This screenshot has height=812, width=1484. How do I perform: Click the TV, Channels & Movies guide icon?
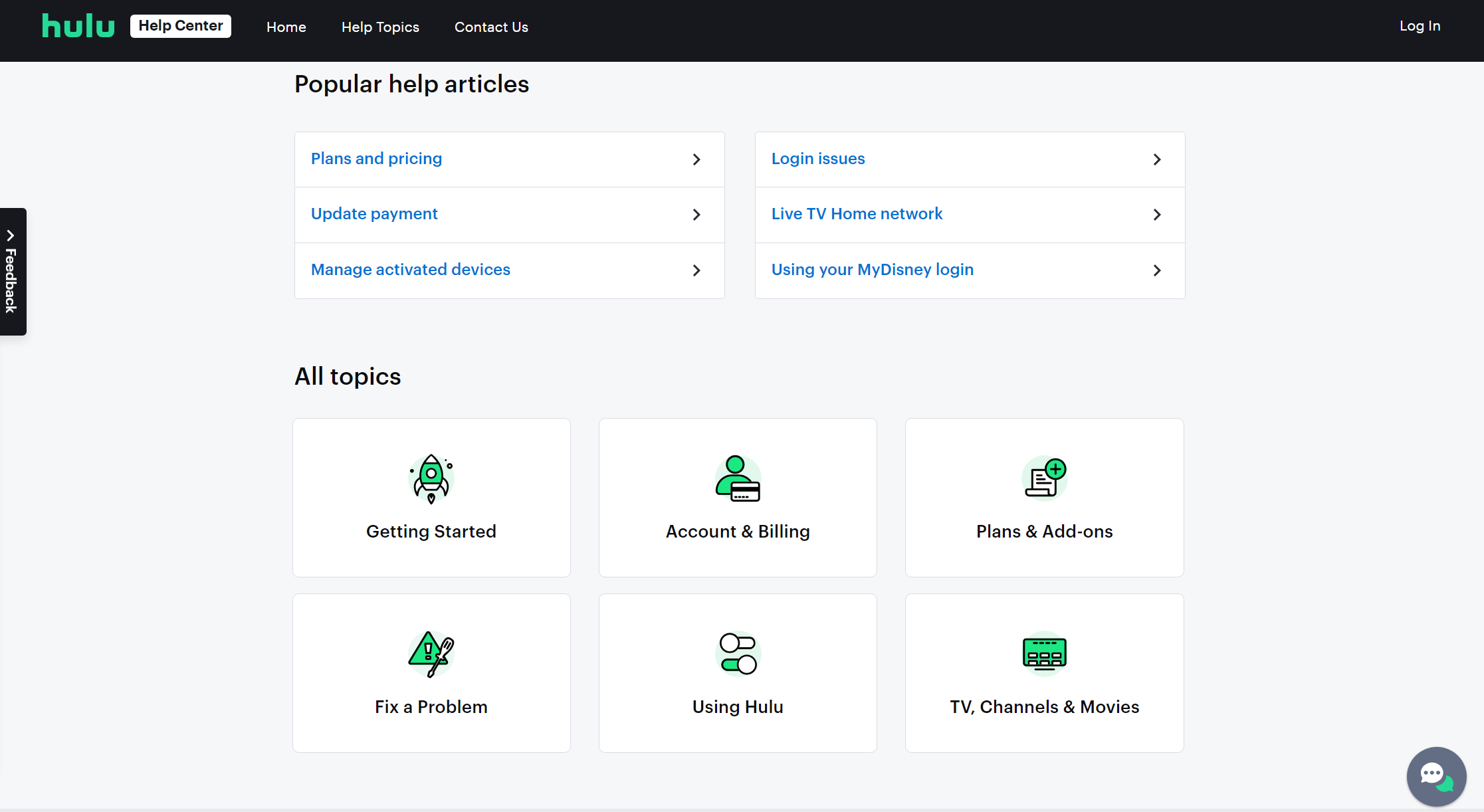coord(1045,653)
